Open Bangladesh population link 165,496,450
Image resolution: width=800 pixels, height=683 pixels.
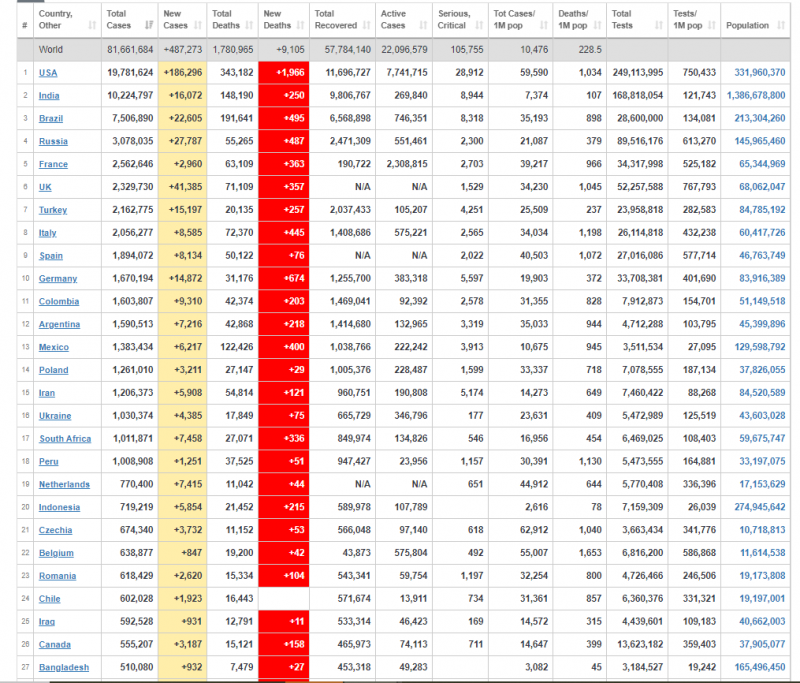760,667
